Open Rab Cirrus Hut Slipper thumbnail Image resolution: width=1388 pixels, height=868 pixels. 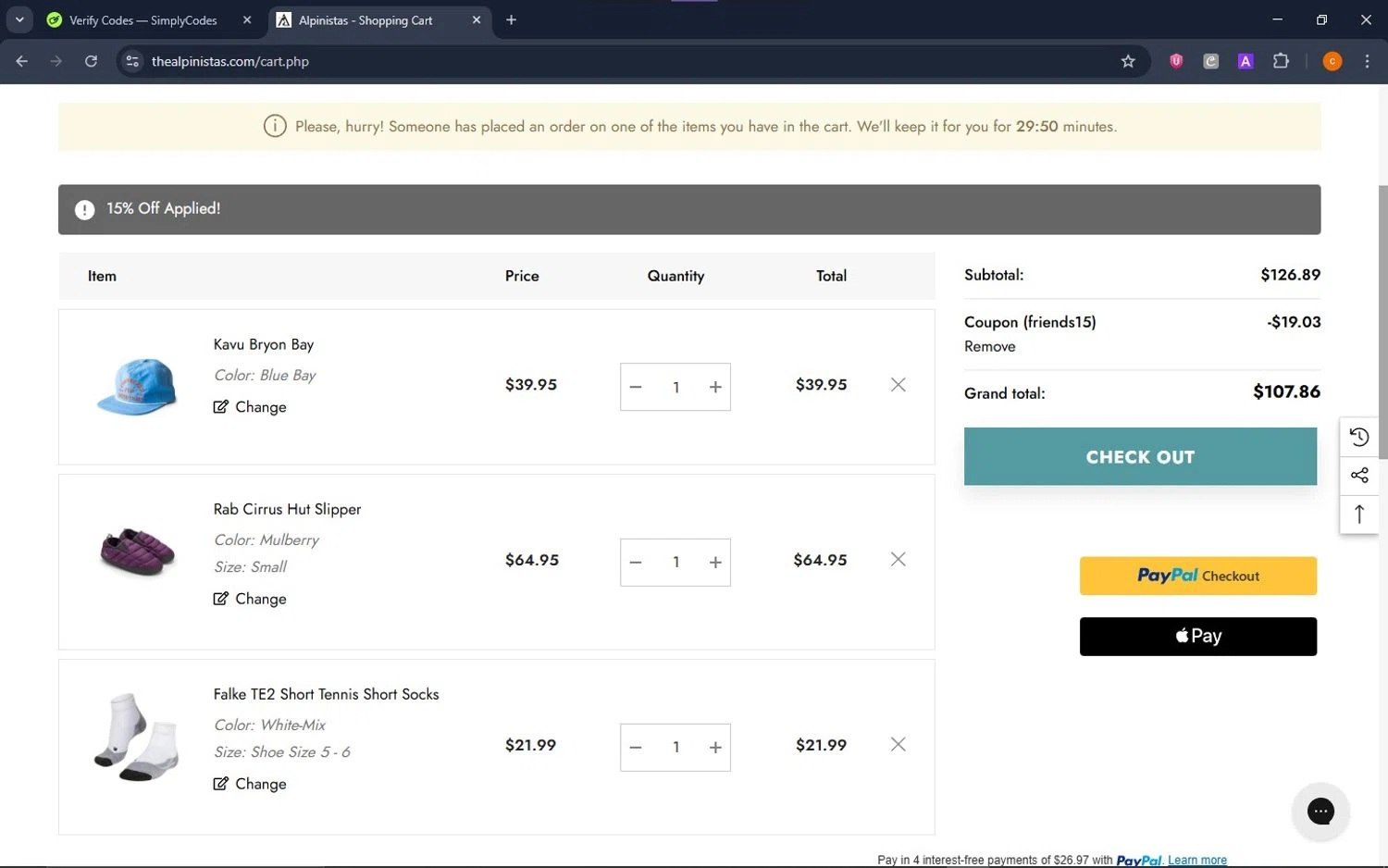point(137,552)
